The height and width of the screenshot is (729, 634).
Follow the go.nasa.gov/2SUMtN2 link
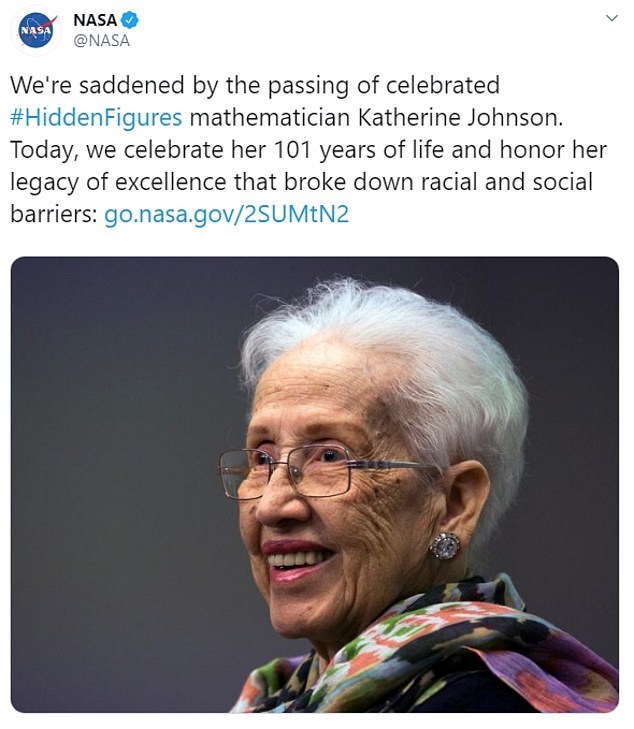pos(226,215)
